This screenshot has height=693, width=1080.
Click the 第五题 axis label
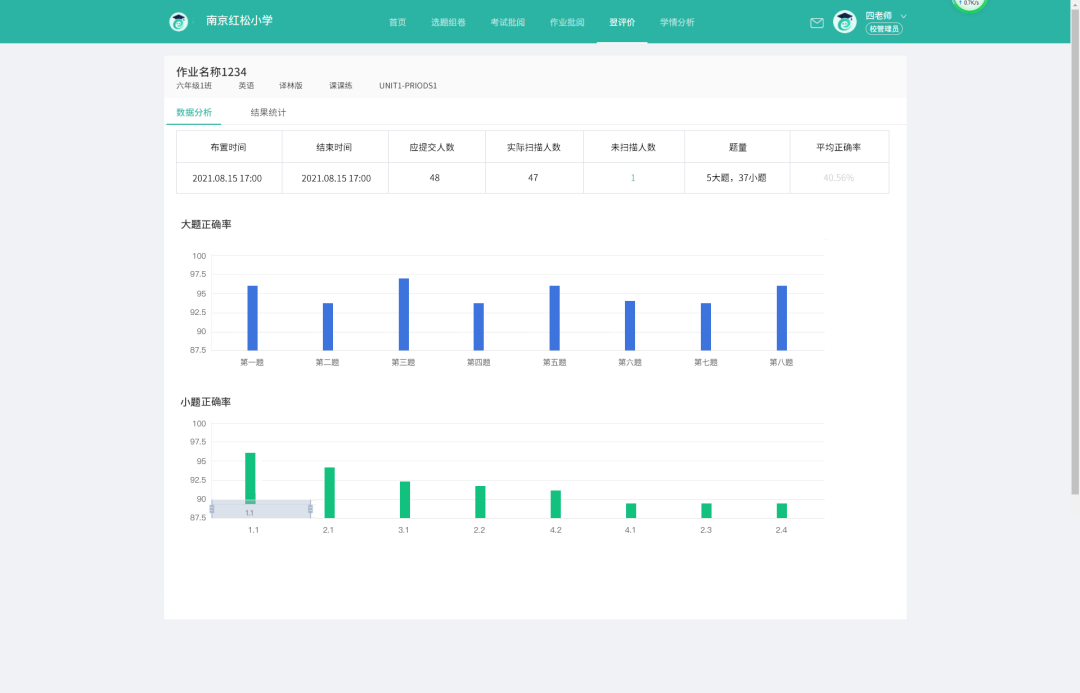(554, 362)
